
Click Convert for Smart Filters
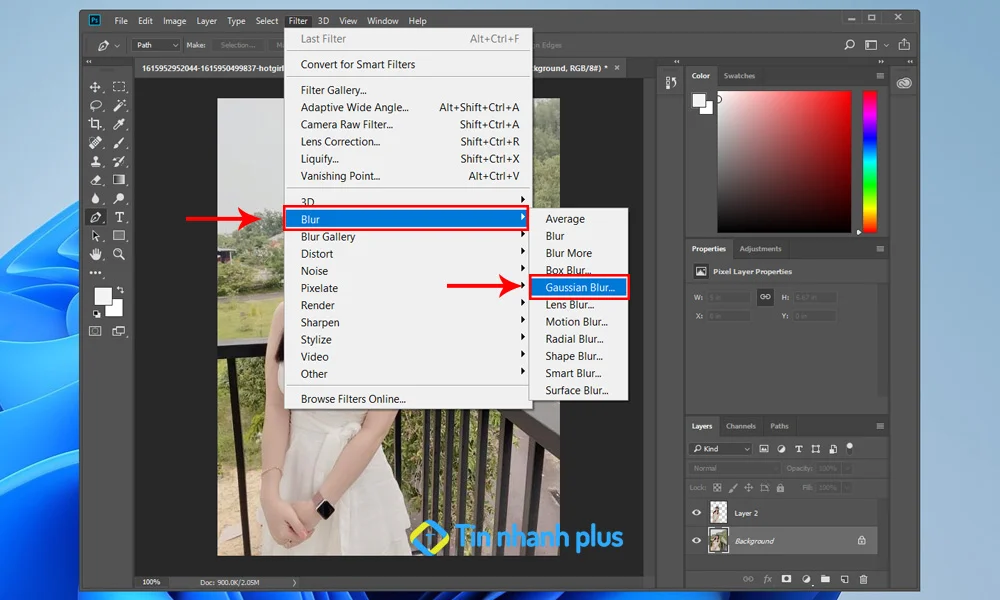pyautogui.click(x=358, y=65)
